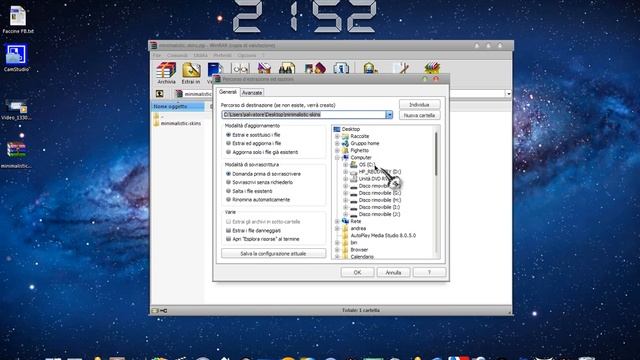
Task: Click the up-one-level icon beside the address bar
Action: point(160,94)
